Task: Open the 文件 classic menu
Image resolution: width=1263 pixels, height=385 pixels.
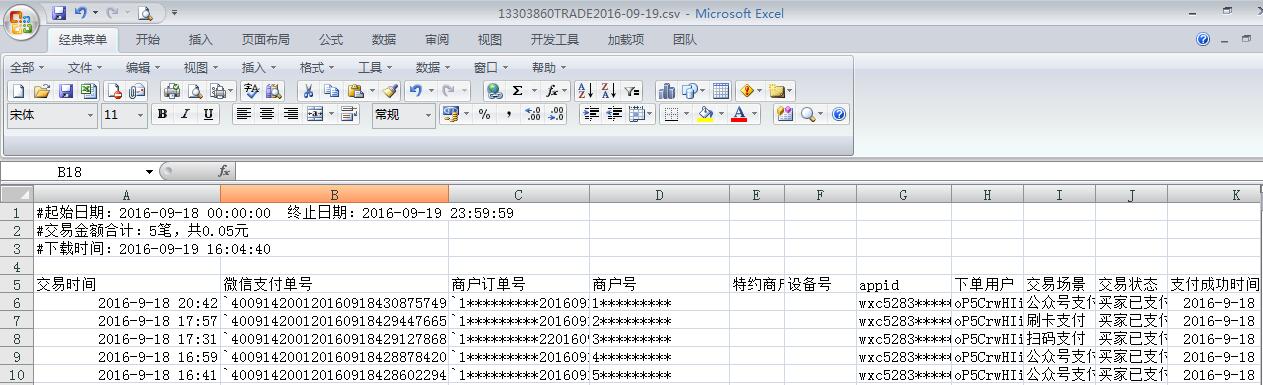Action: pos(85,68)
